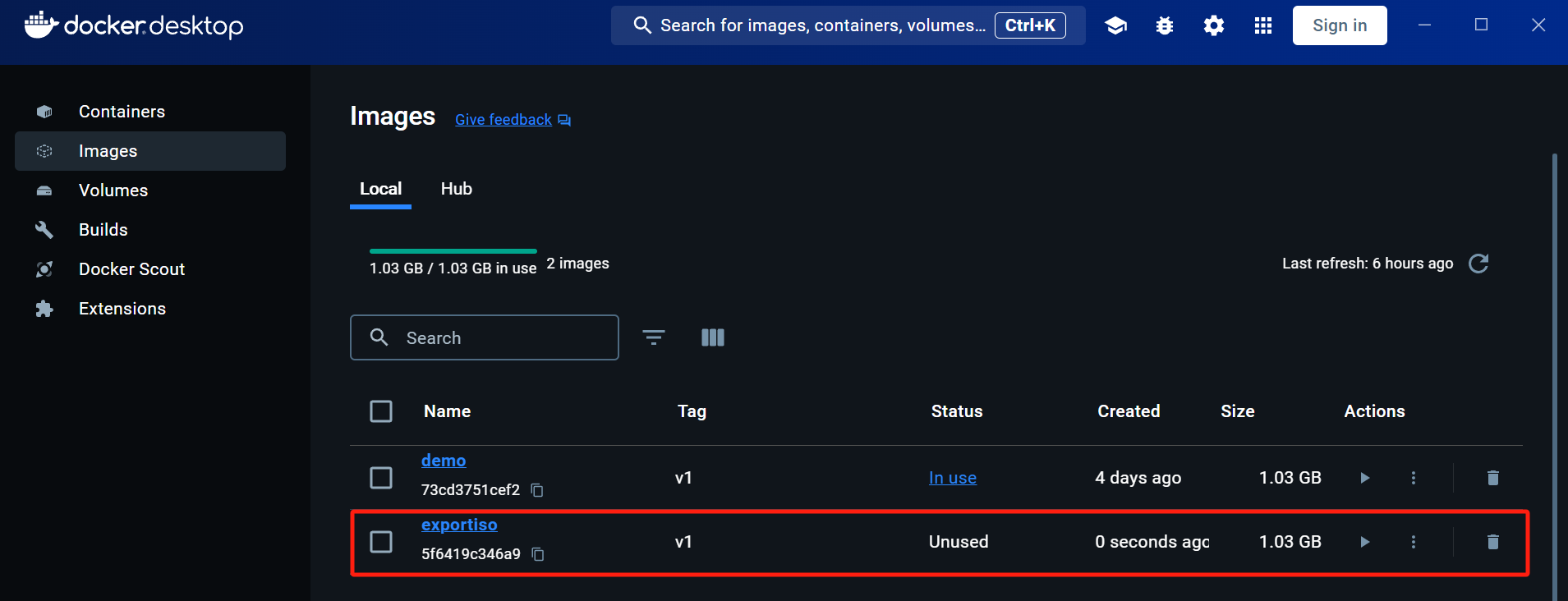The width and height of the screenshot is (1568, 601).
Task: Sort by the Status column header
Action: tap(957, 411)
